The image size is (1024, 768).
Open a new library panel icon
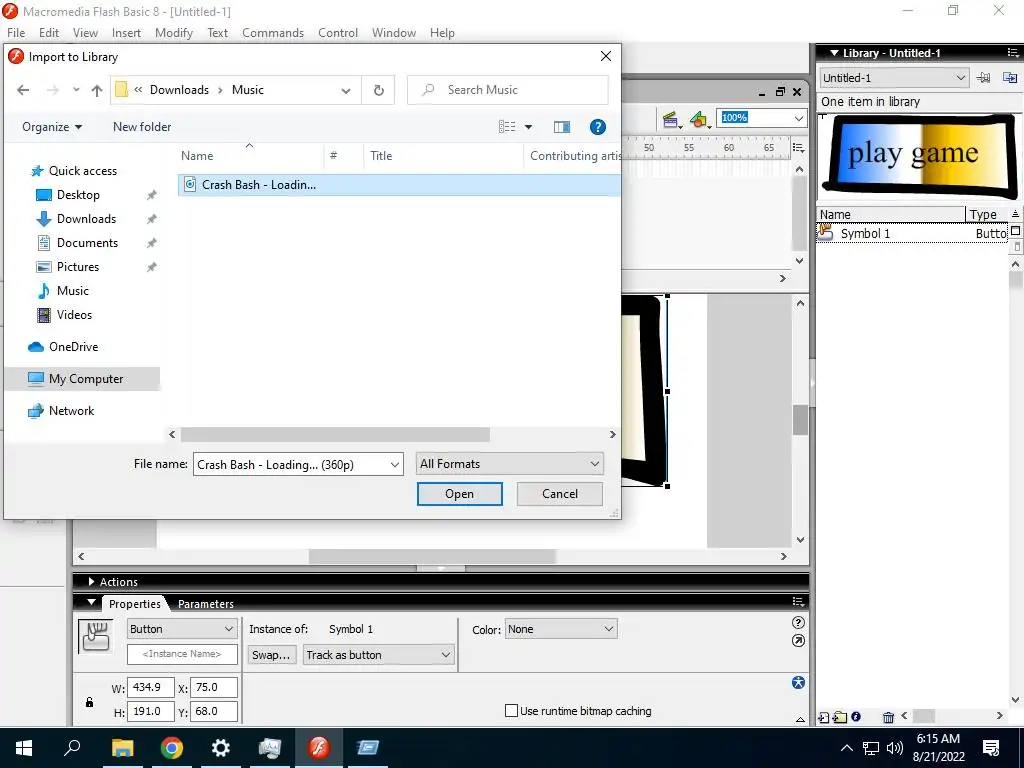(x=1010, y=78)
